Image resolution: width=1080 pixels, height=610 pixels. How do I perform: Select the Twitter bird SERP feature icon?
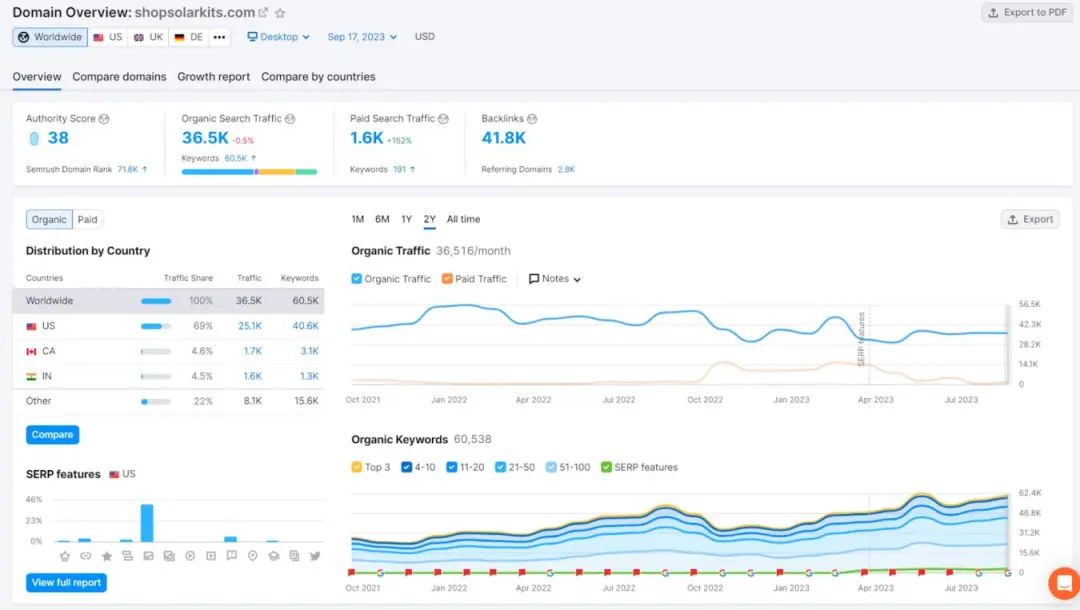click(315, 556)
